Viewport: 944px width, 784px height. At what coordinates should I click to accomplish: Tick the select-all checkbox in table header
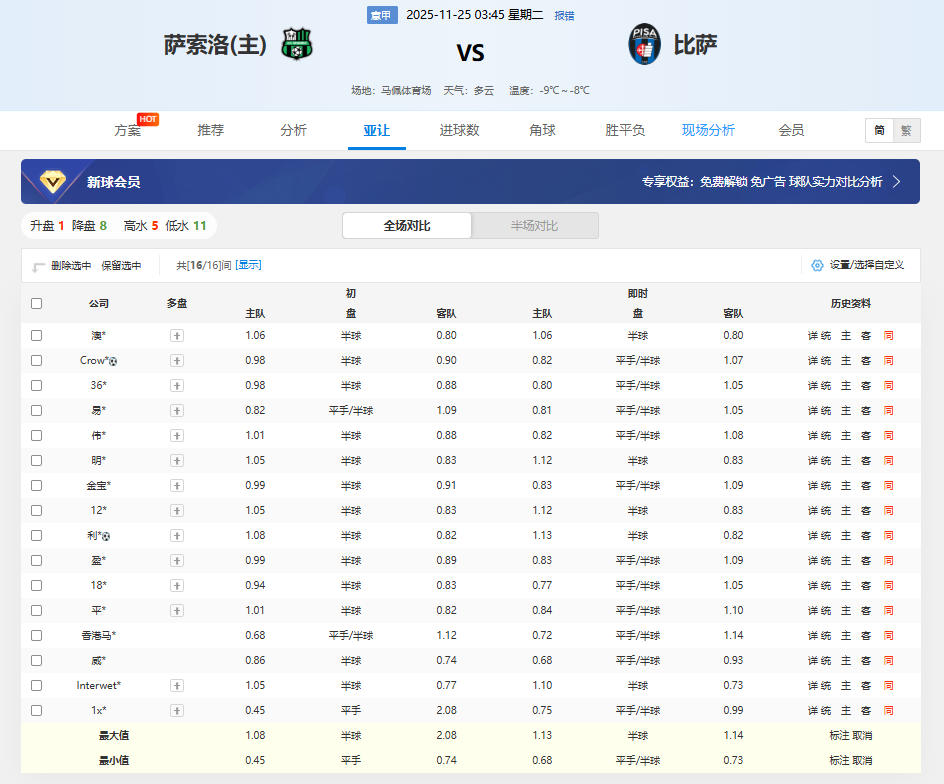[37, 303]
